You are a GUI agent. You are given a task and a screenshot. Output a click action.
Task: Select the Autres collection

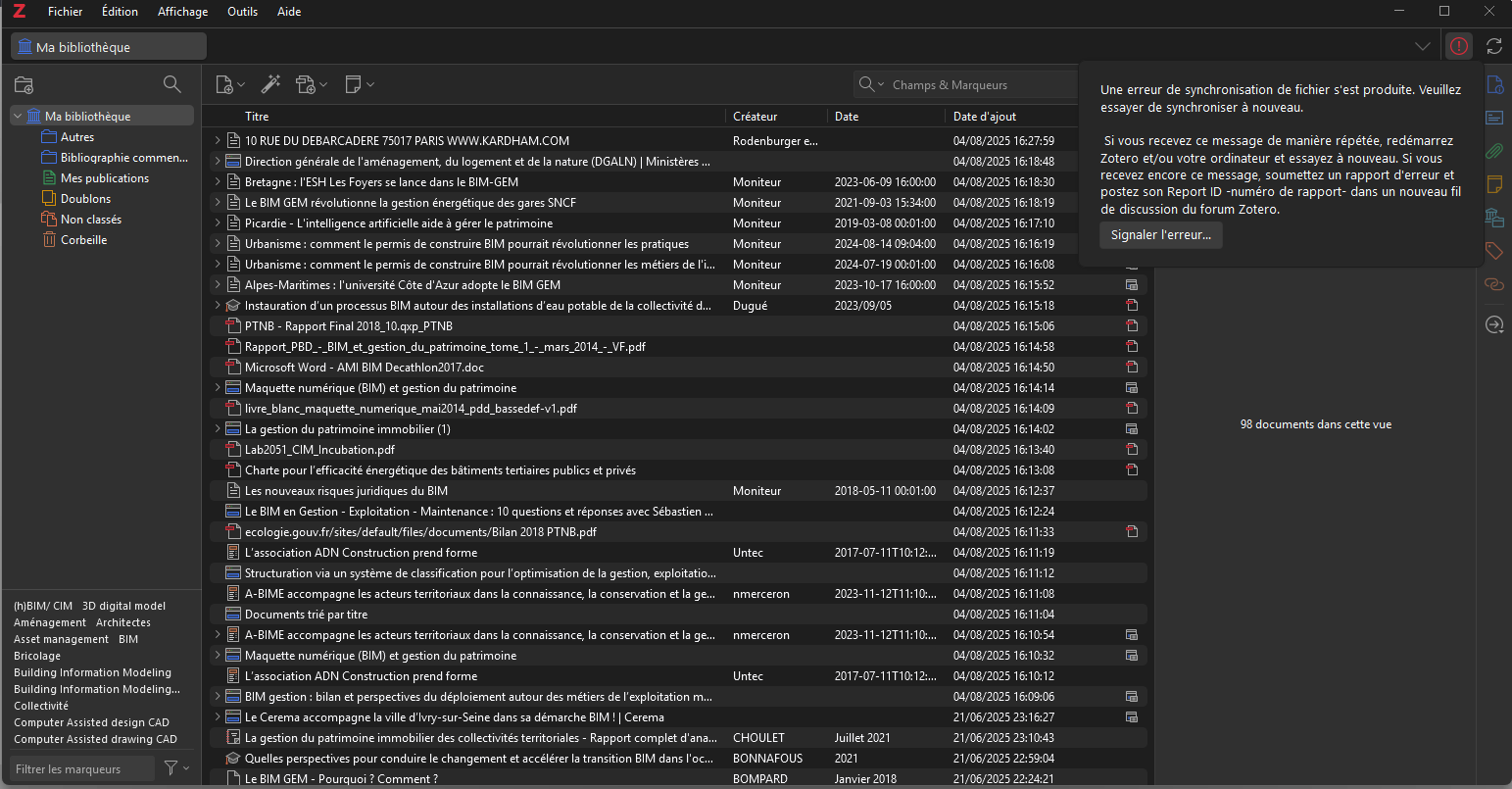[77, 137]
